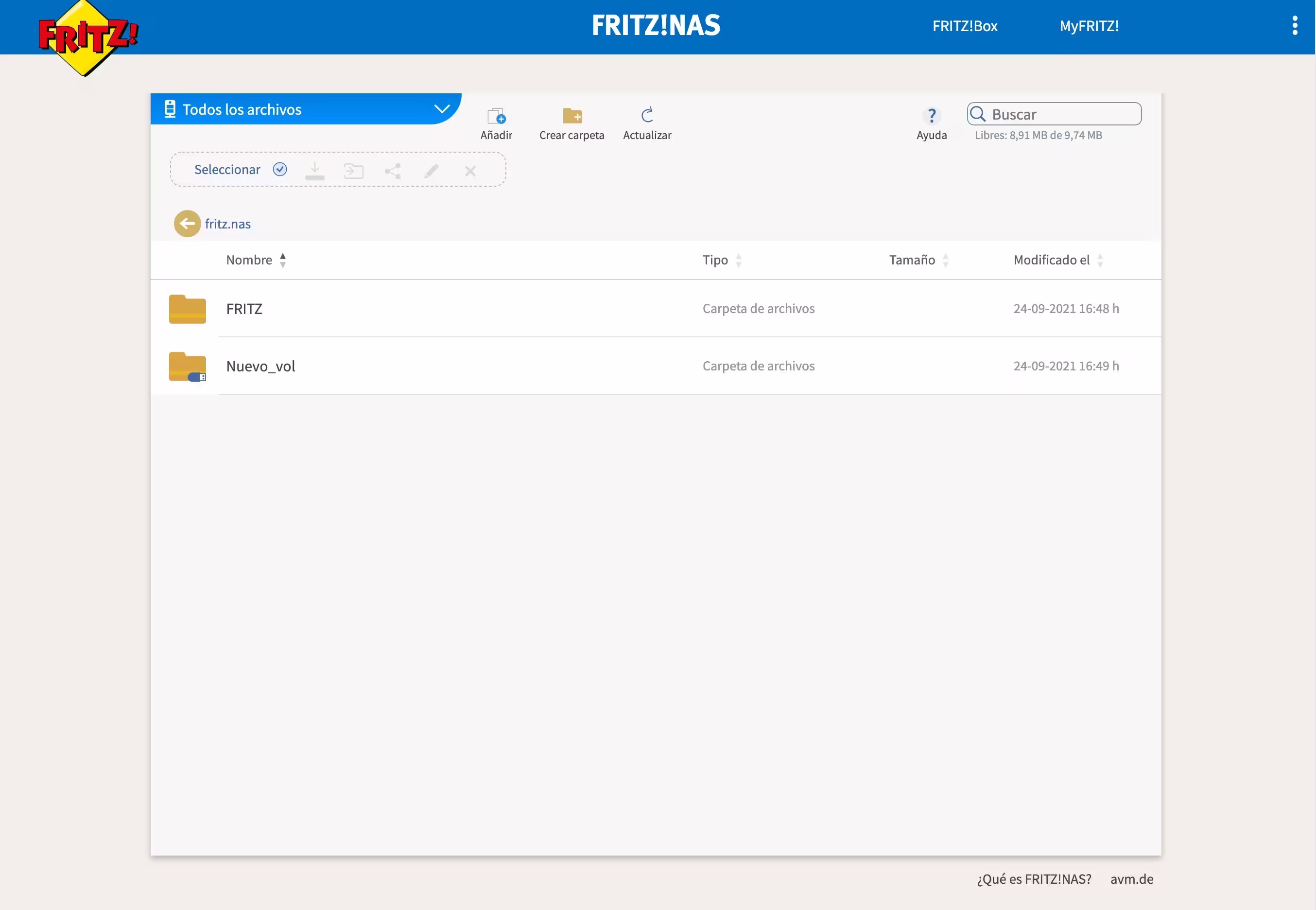Click the pencil rename icon
This screenshot has width=1316, height=910.
(432, 171)
